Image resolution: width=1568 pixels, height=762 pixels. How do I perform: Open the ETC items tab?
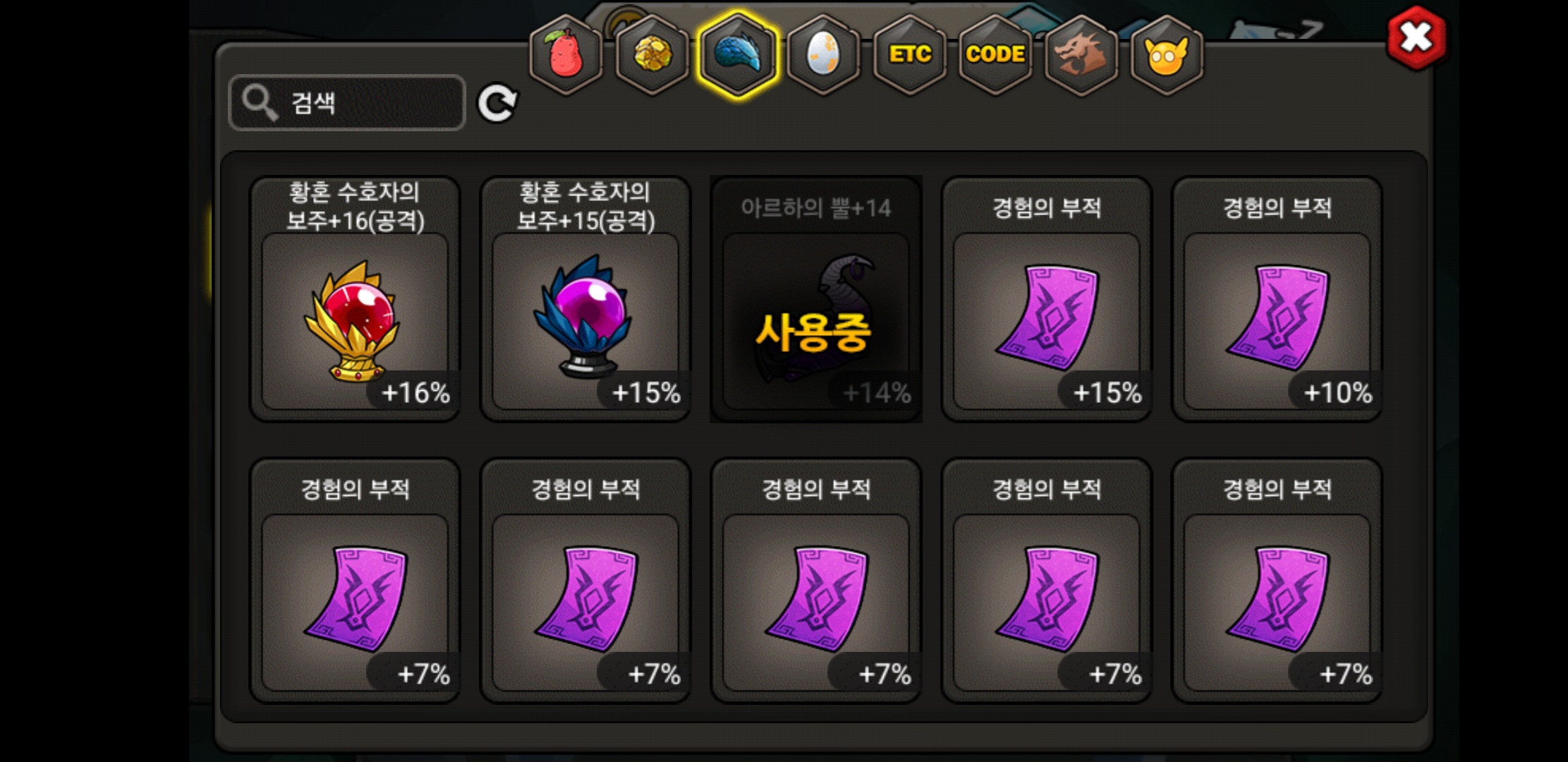910,54
